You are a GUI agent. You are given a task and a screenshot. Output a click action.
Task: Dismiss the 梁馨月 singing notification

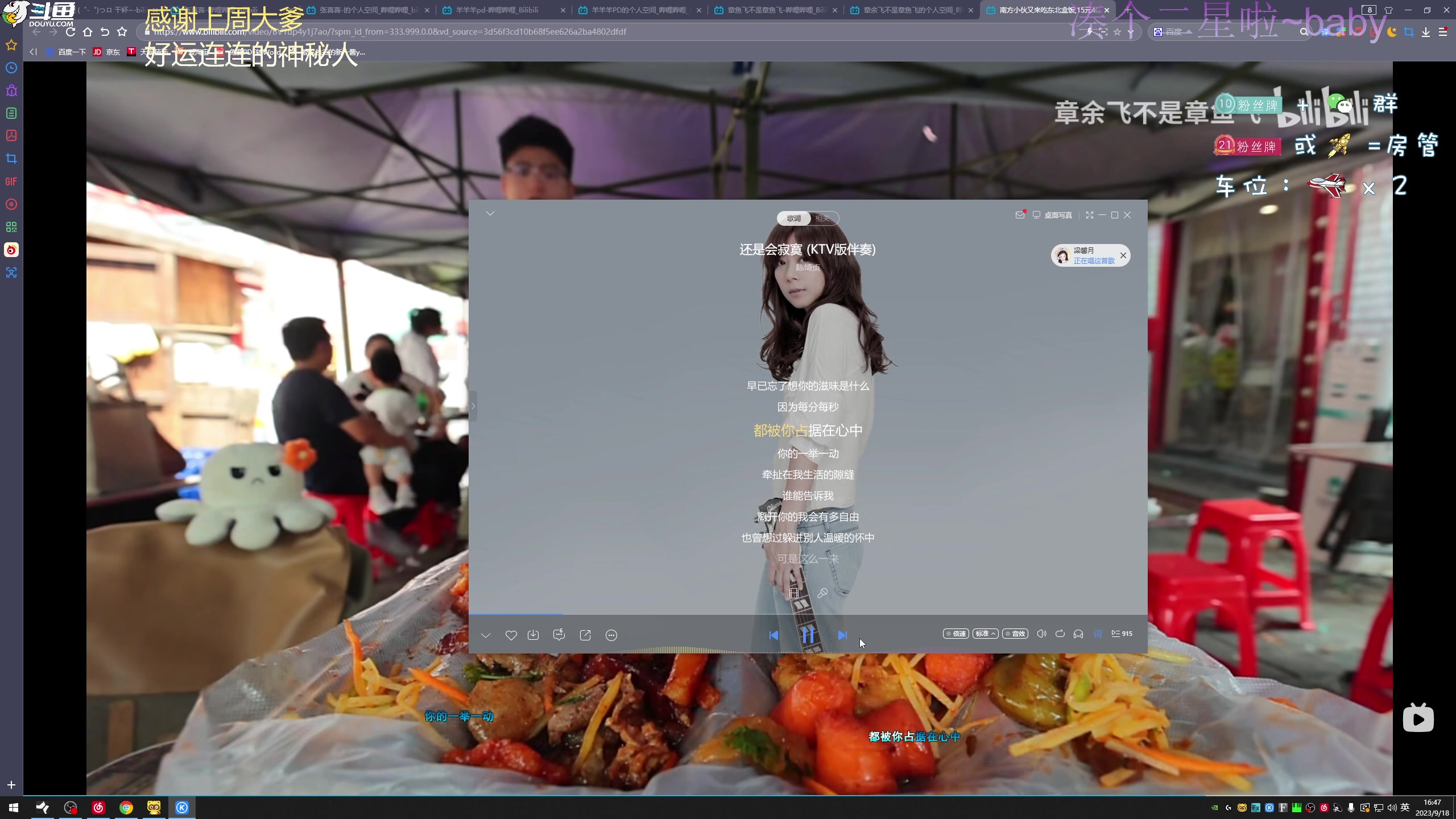click(1123, 255)
